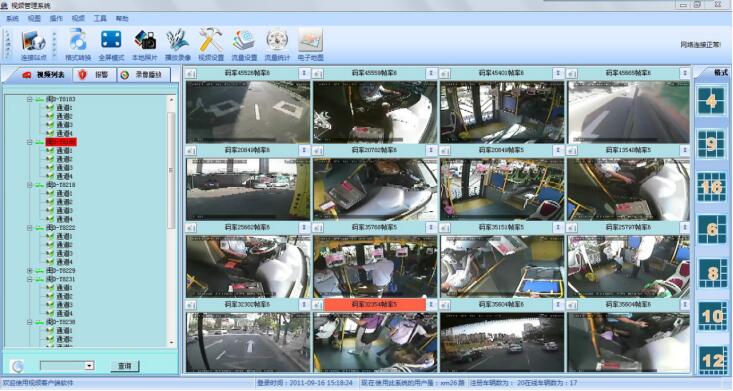733x391 pixels.
Task: Select the 6-pane video layout
Action: point(711,230)
